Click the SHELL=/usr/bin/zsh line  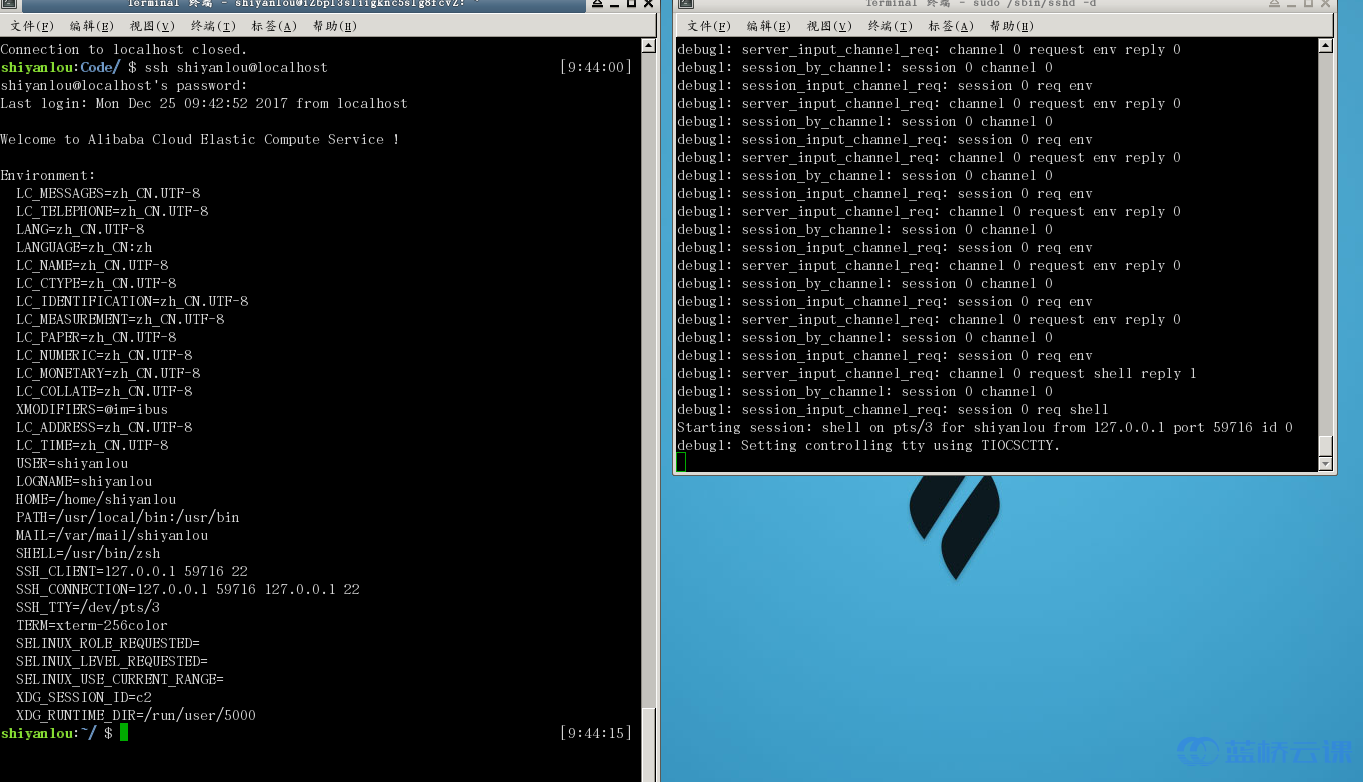point(88,553)
